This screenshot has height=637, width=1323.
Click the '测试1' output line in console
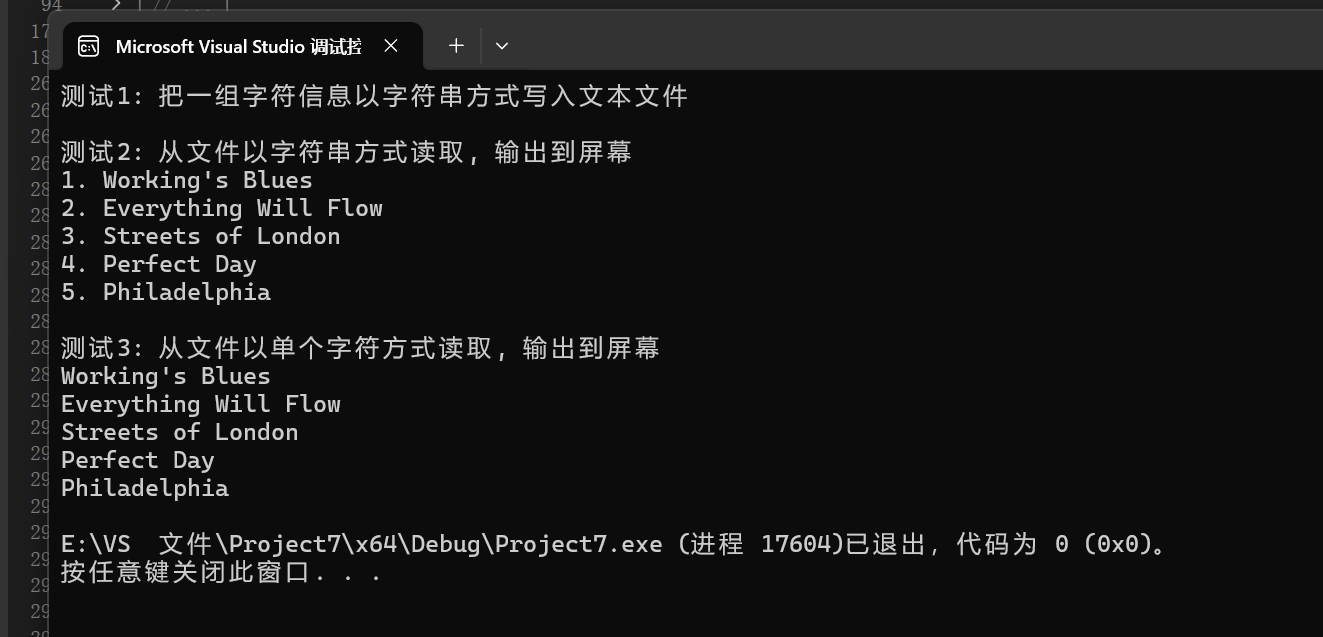[x=374, y=96]
